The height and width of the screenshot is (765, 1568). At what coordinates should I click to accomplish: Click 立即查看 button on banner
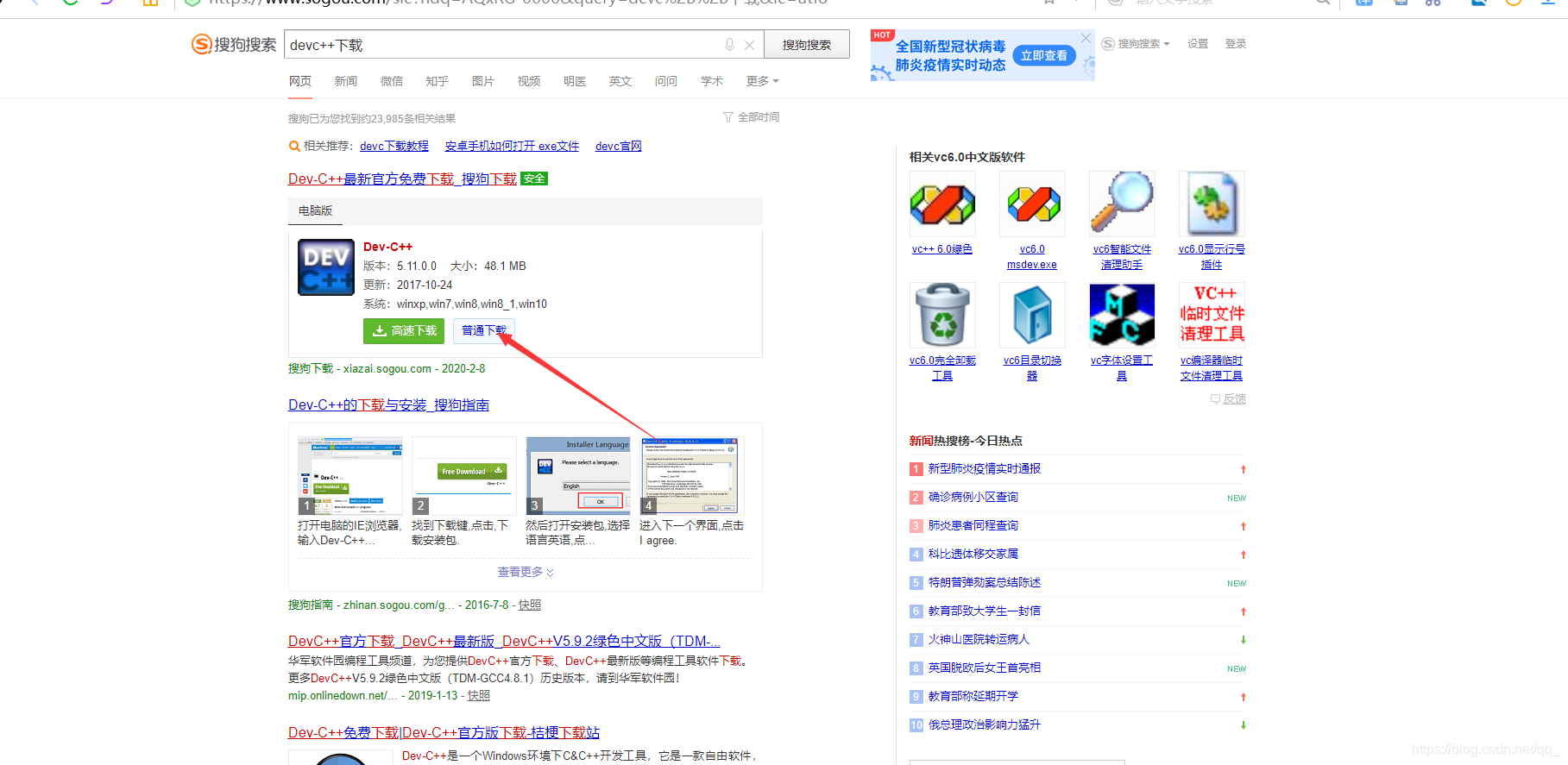pos(1044,55)
